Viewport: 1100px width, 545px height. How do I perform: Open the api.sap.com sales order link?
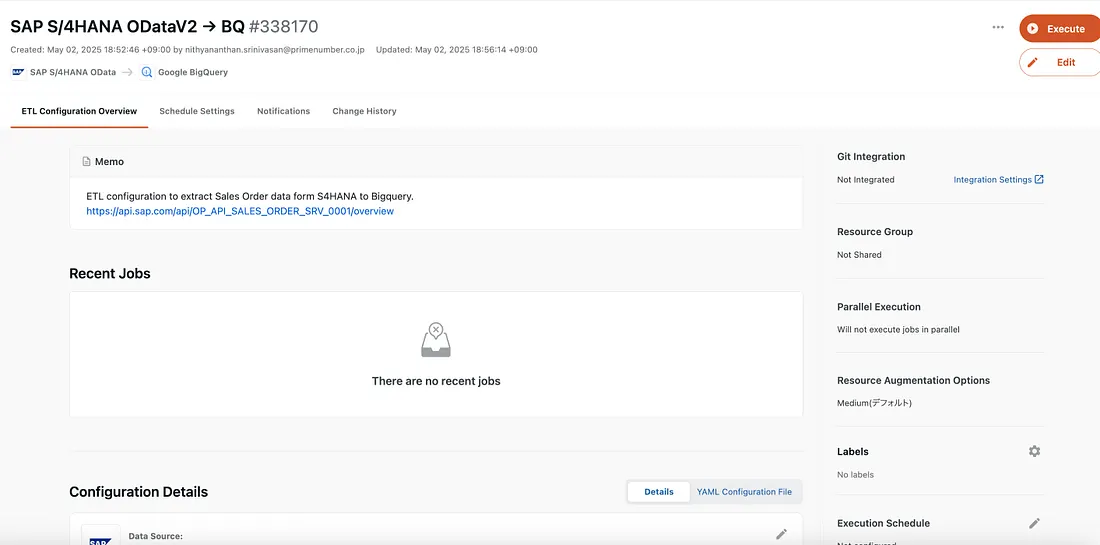[240, 211]
